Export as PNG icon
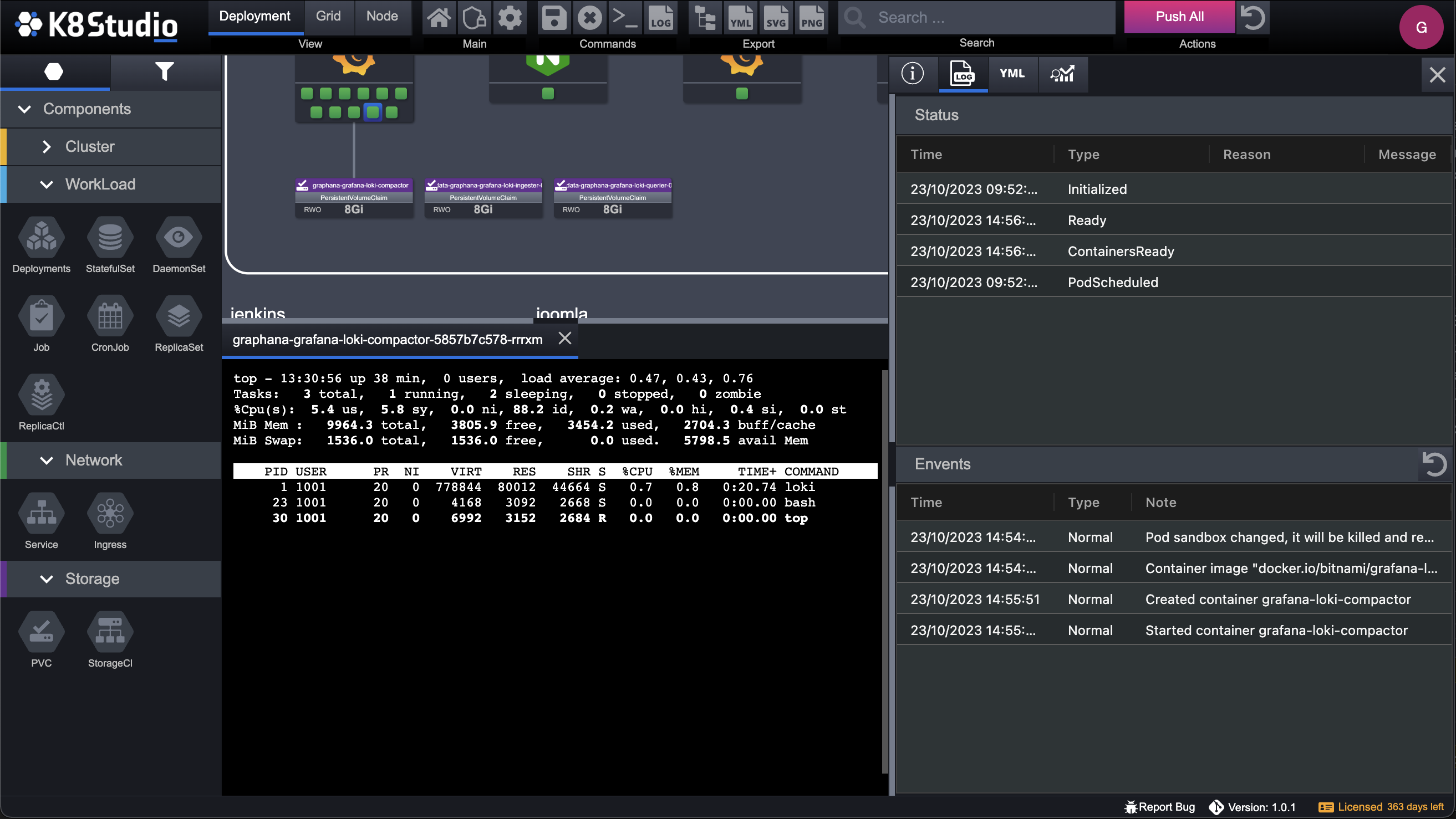1456x819 pixels. coord(811,18)
